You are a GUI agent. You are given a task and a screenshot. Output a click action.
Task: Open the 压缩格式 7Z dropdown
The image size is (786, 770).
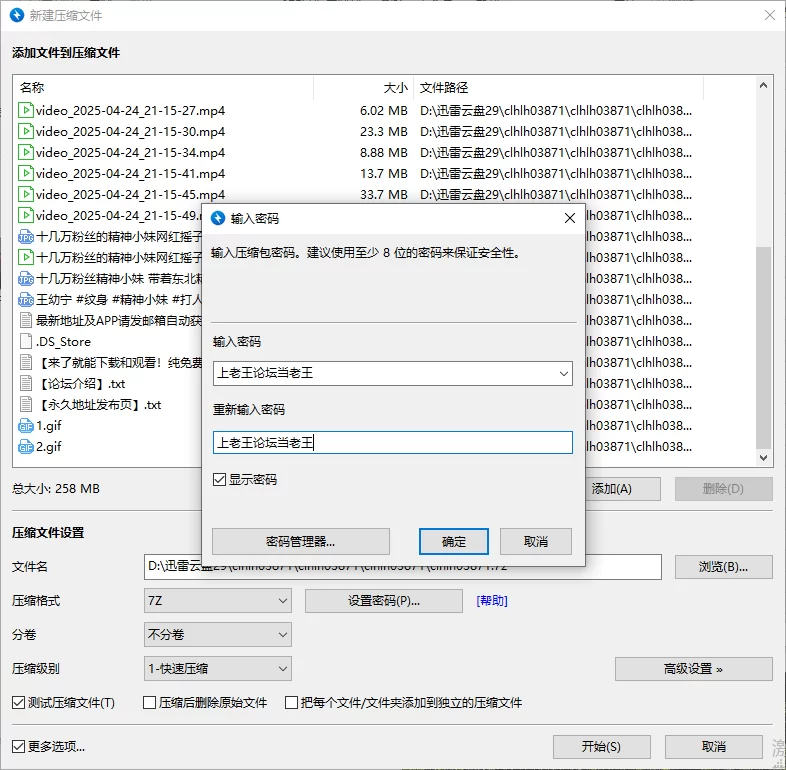click(217, 601)
